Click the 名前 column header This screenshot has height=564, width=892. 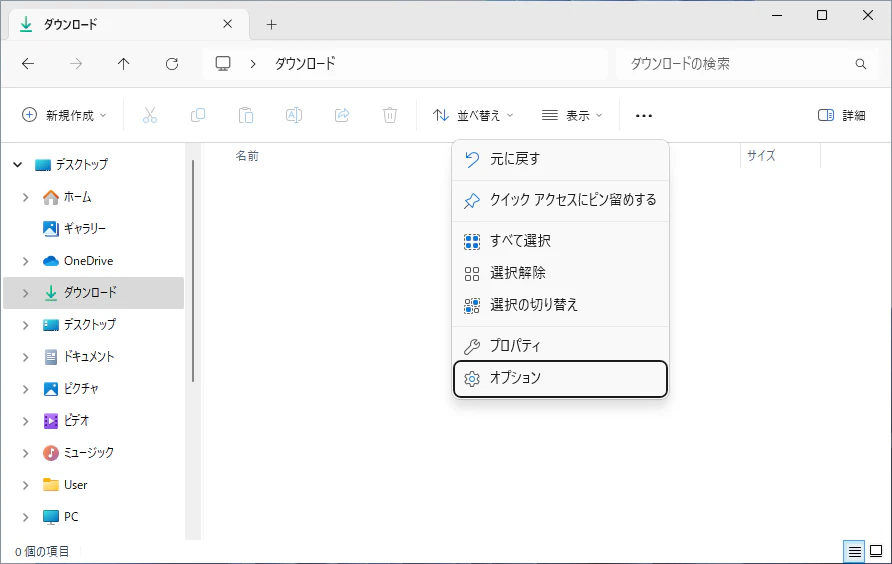tap(247, 156)
